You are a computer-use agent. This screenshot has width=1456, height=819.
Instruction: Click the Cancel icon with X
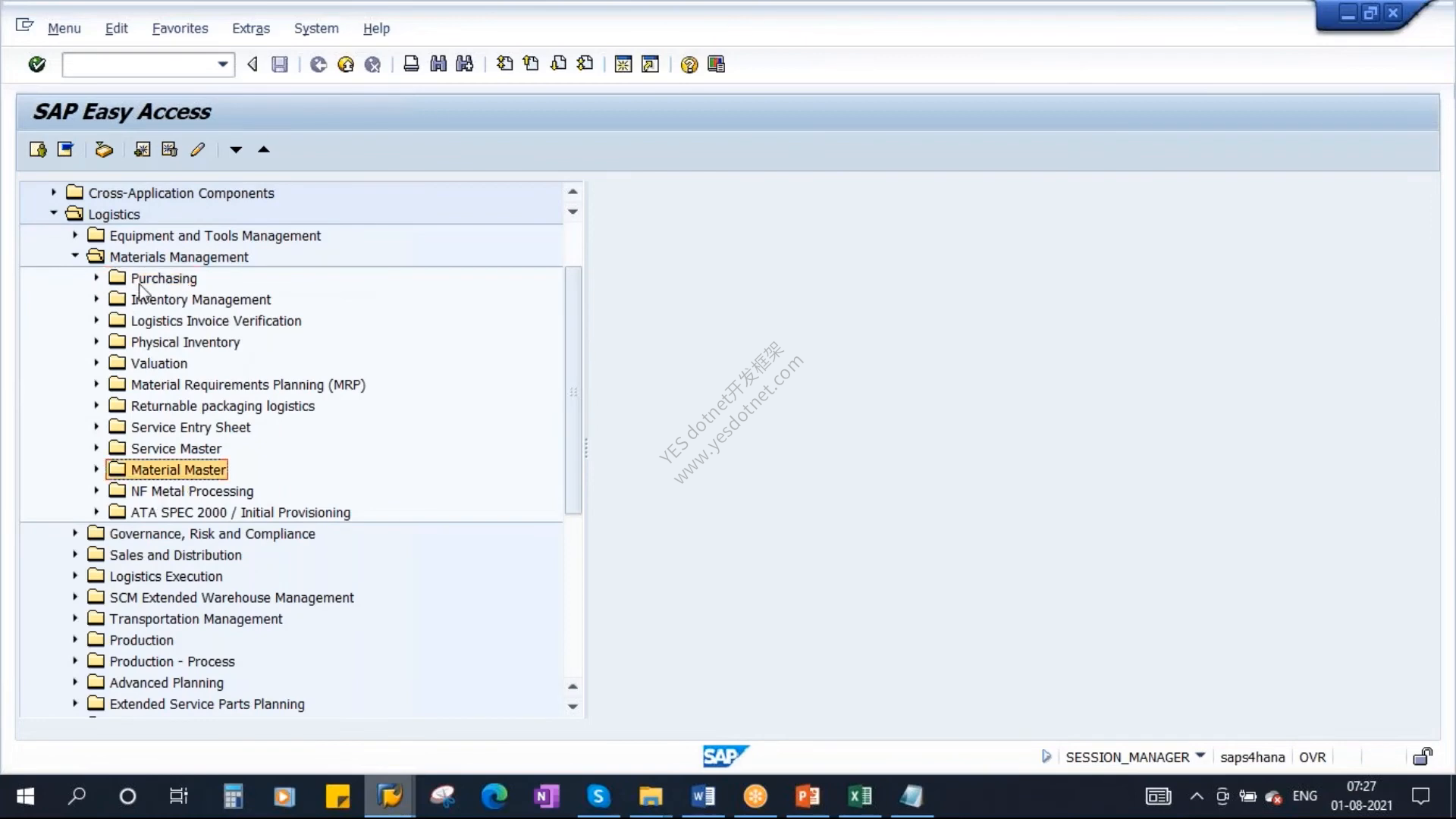coord(372,64)
